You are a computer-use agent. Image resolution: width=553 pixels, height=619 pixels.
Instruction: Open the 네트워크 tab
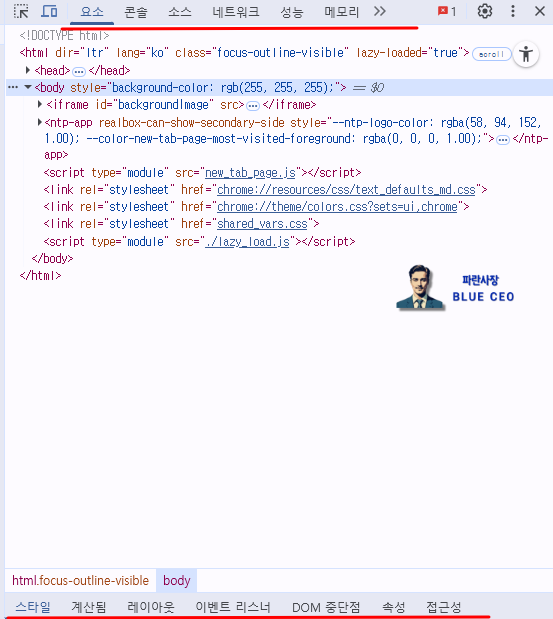[236, 12]
